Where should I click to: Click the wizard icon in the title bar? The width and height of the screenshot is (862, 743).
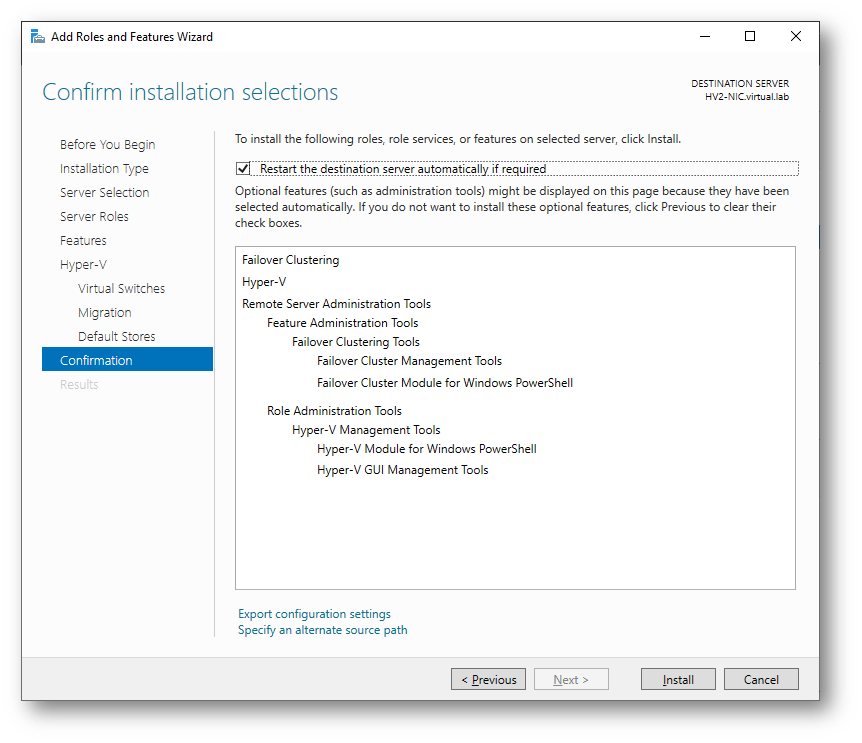point(37,37)
